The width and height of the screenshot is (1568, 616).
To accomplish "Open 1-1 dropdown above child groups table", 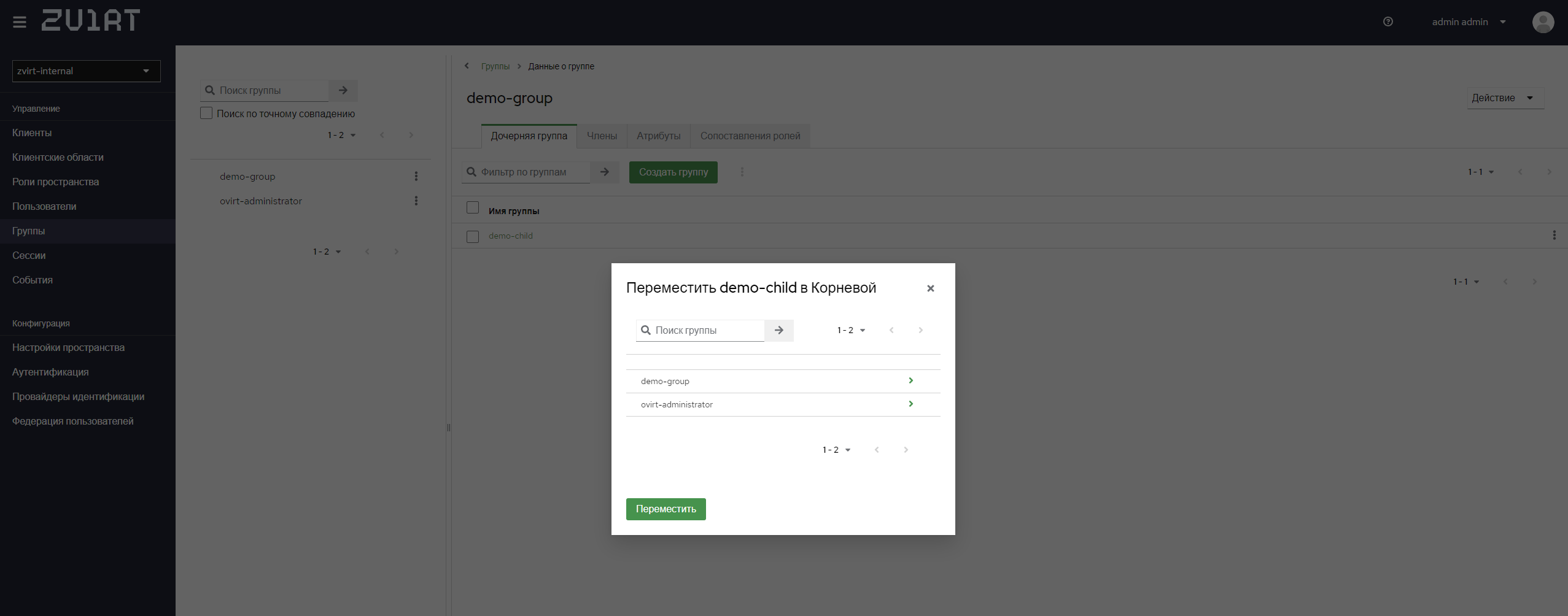I will coord(1480,172).
